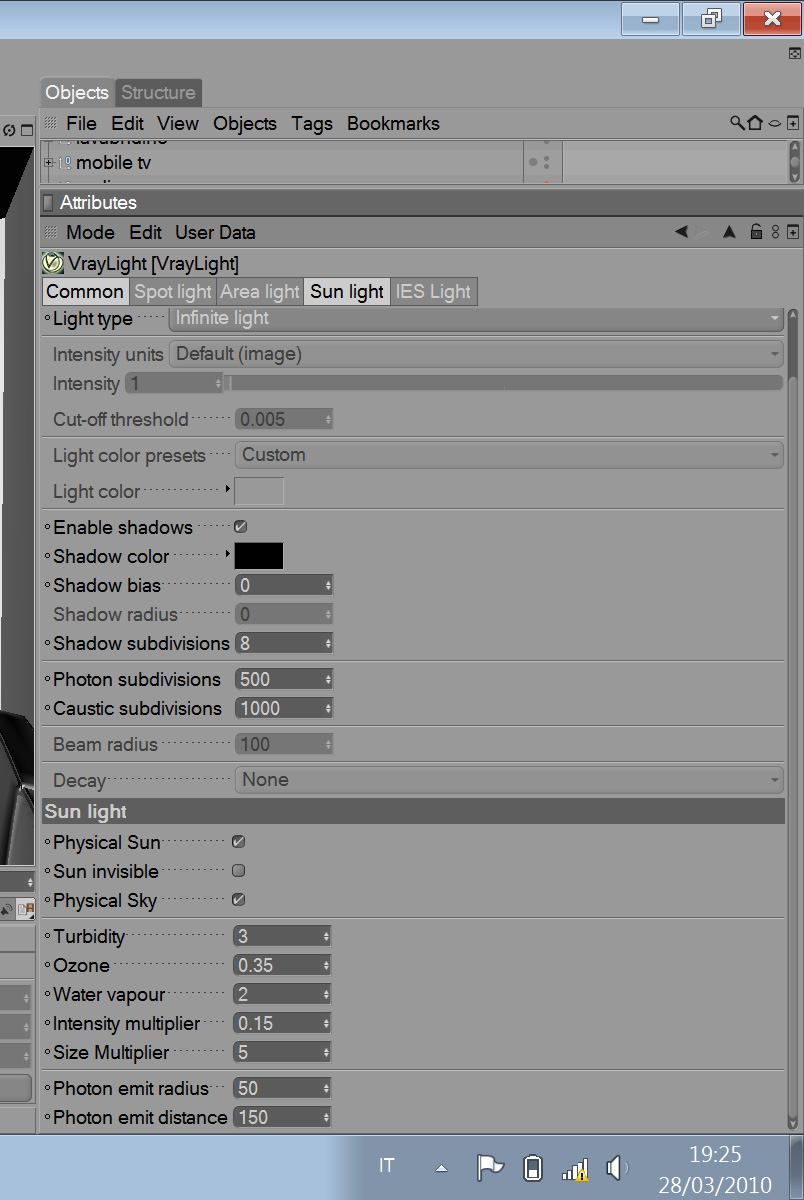The height and width of the screenshot is (1200, 804).
Task: Select the Area light tab
Action: [260, 291]
